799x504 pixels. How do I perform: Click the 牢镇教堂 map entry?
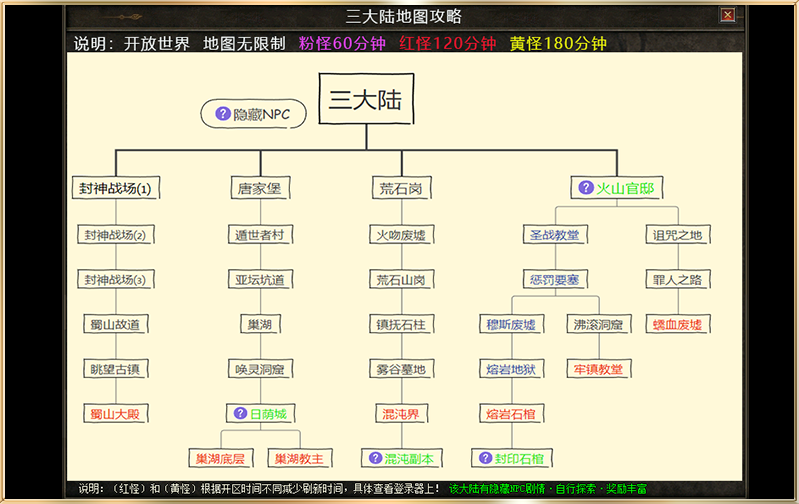tap(598, 369)
